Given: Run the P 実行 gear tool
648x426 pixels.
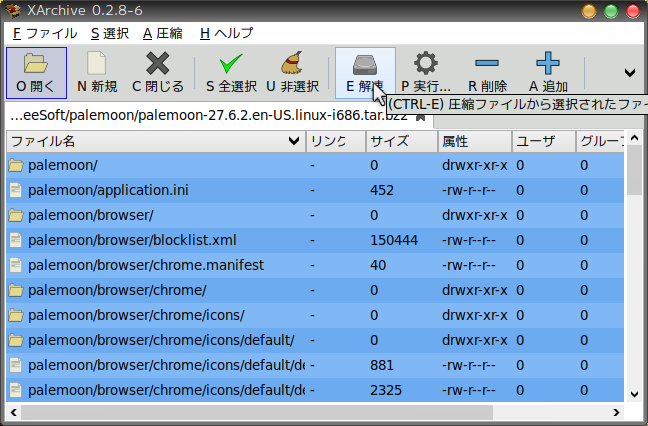Looking at the screenshot, I should 426,73.
